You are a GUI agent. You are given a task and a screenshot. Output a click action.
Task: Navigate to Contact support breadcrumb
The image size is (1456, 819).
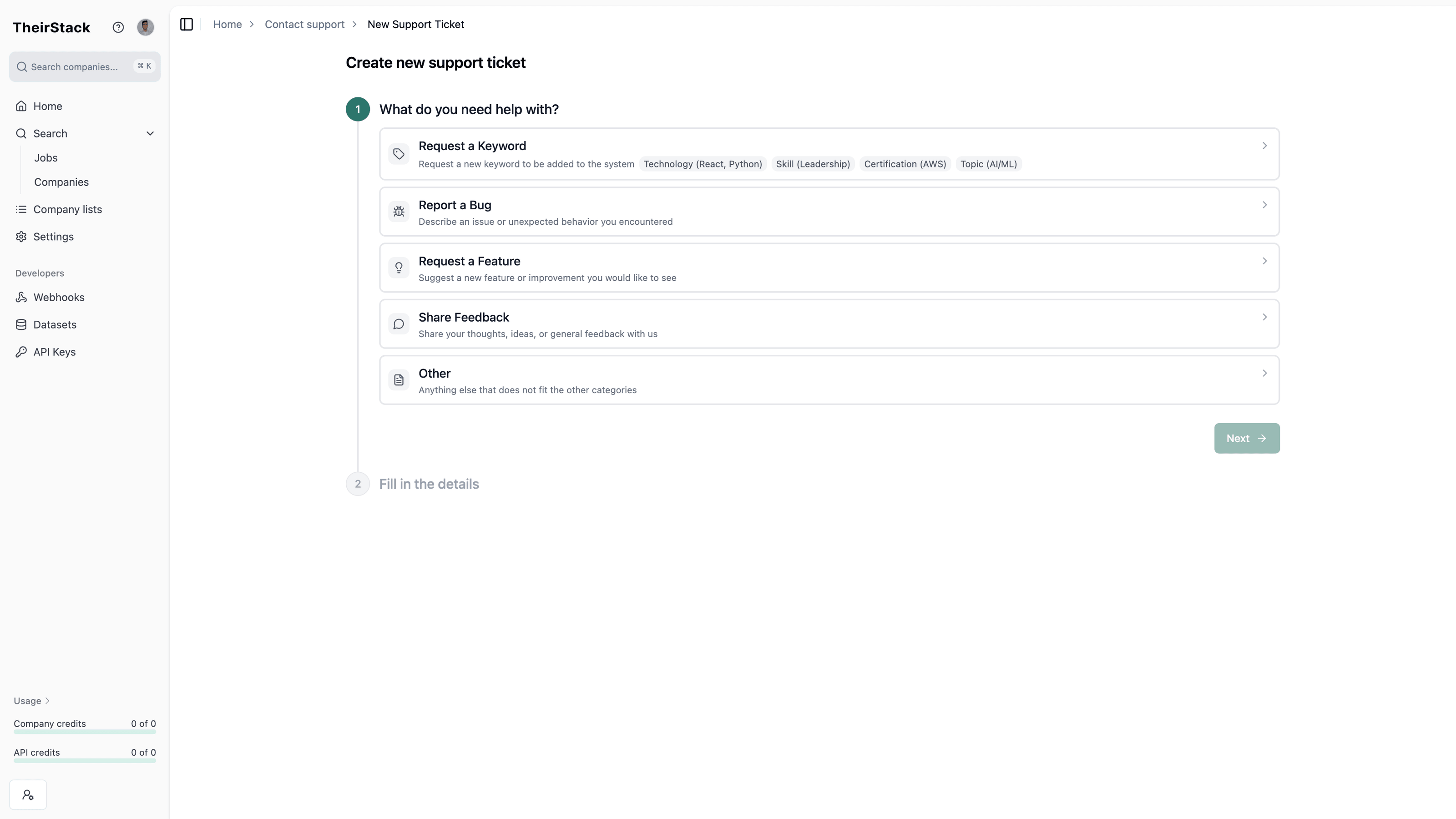[x=304, y=24]
